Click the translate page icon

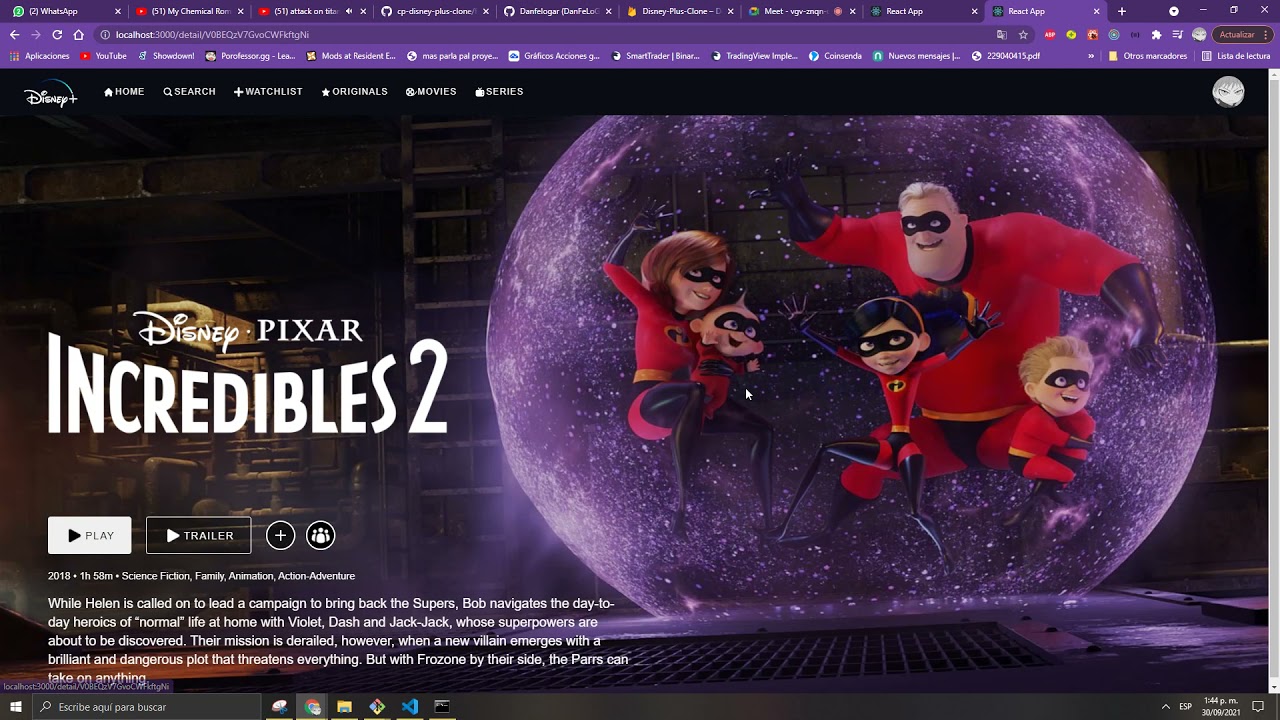1002,34
